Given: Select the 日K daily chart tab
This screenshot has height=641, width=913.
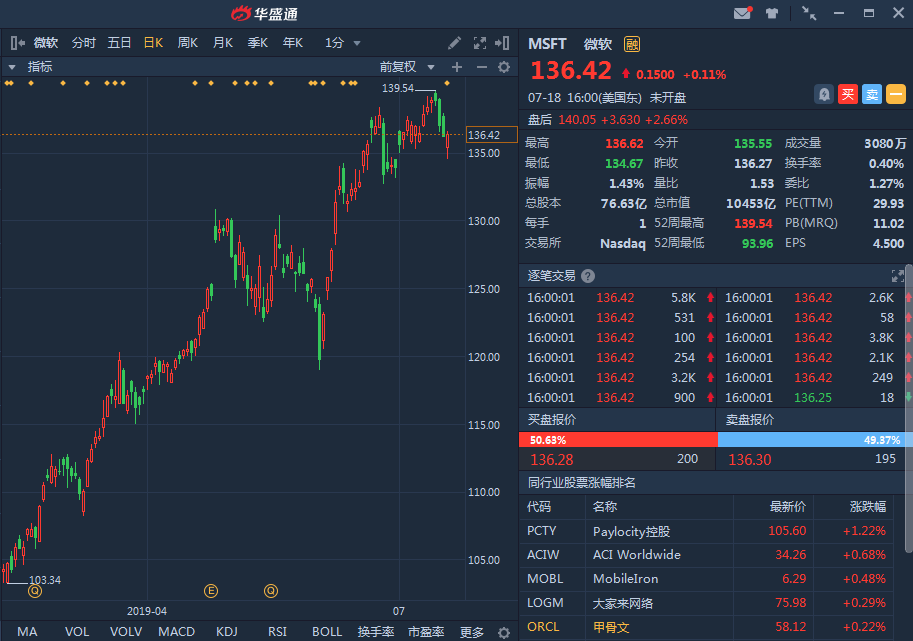Looking at the screenshot, I should click(153, 43).
